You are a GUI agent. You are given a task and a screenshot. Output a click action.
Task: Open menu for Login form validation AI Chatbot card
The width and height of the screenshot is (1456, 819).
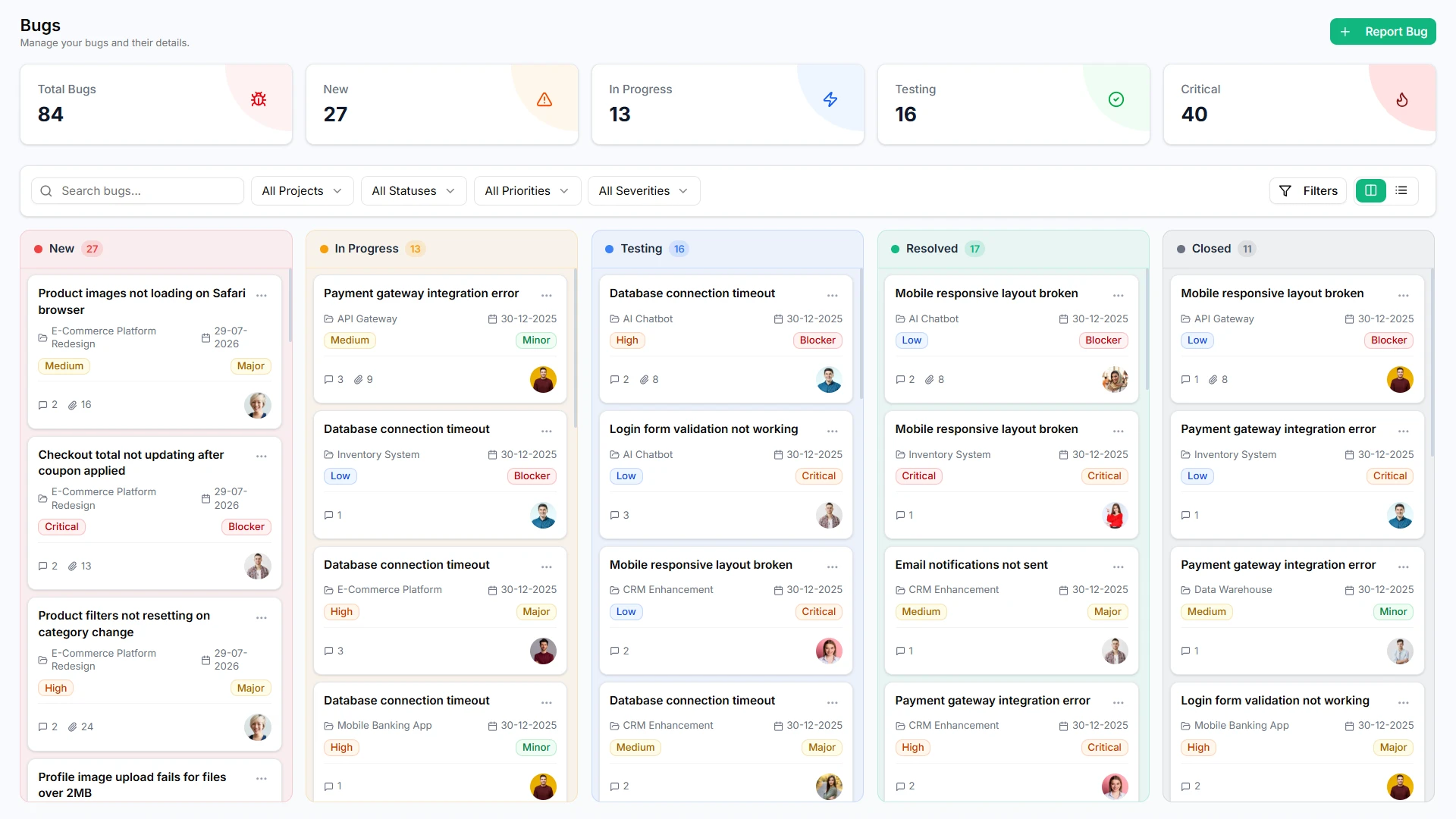pos(833,431)
